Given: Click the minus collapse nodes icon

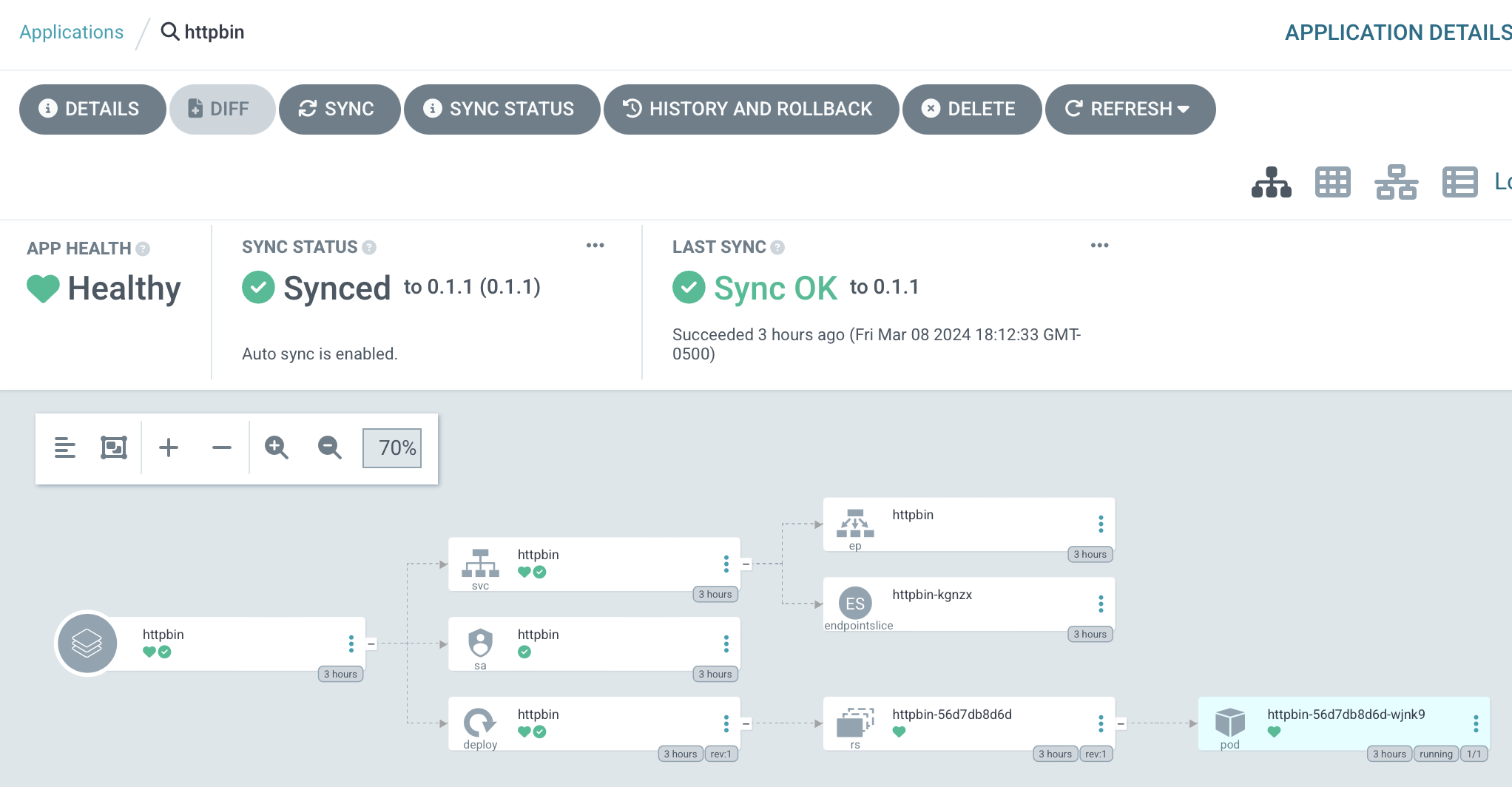Looking at the screenshot, I should tap(222, 447).
